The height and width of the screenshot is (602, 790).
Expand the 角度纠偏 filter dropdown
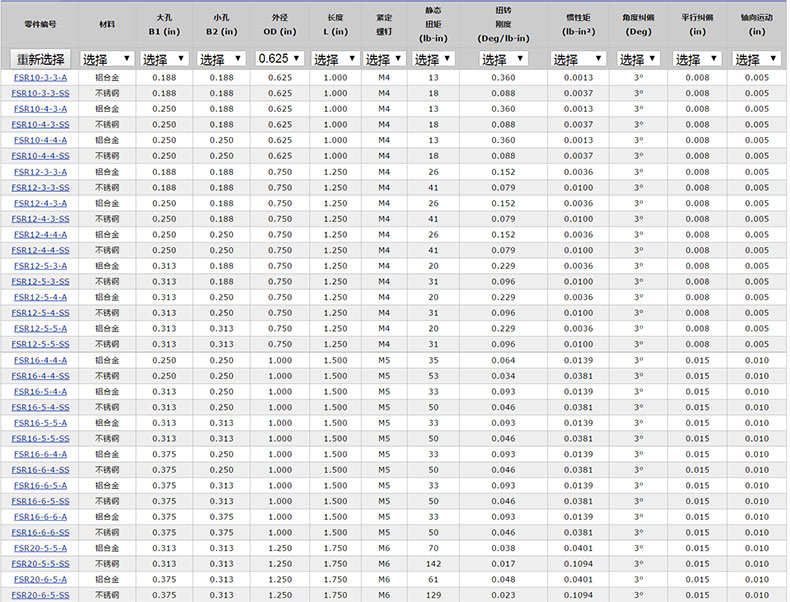pos(638,59)
